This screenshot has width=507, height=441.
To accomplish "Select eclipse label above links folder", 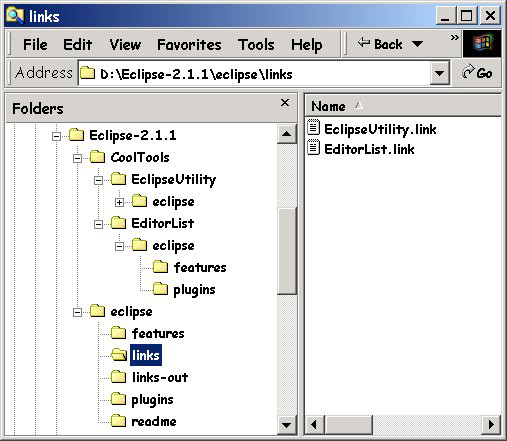I will point(131,312).
